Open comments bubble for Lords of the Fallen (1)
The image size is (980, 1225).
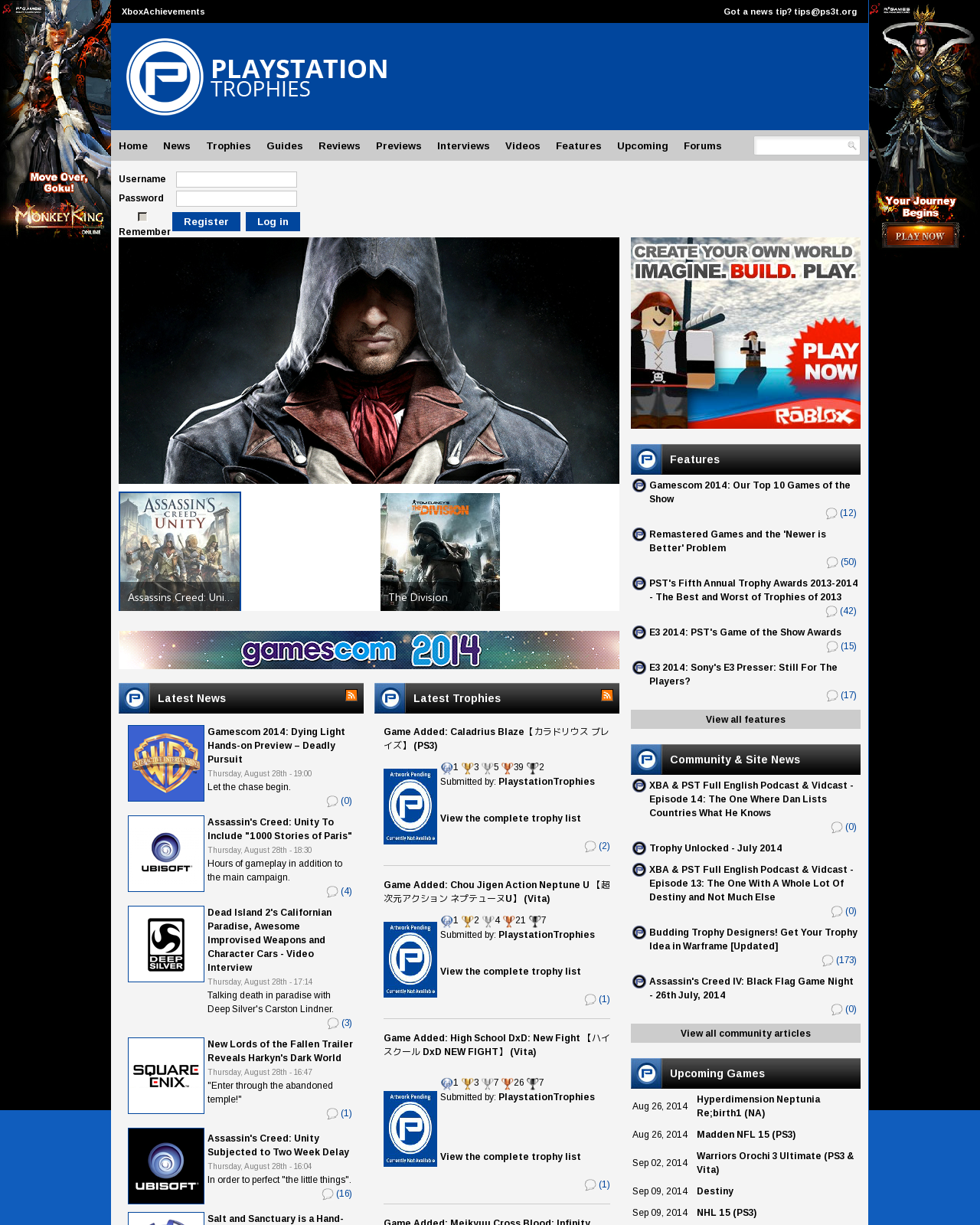point(332,1114)
